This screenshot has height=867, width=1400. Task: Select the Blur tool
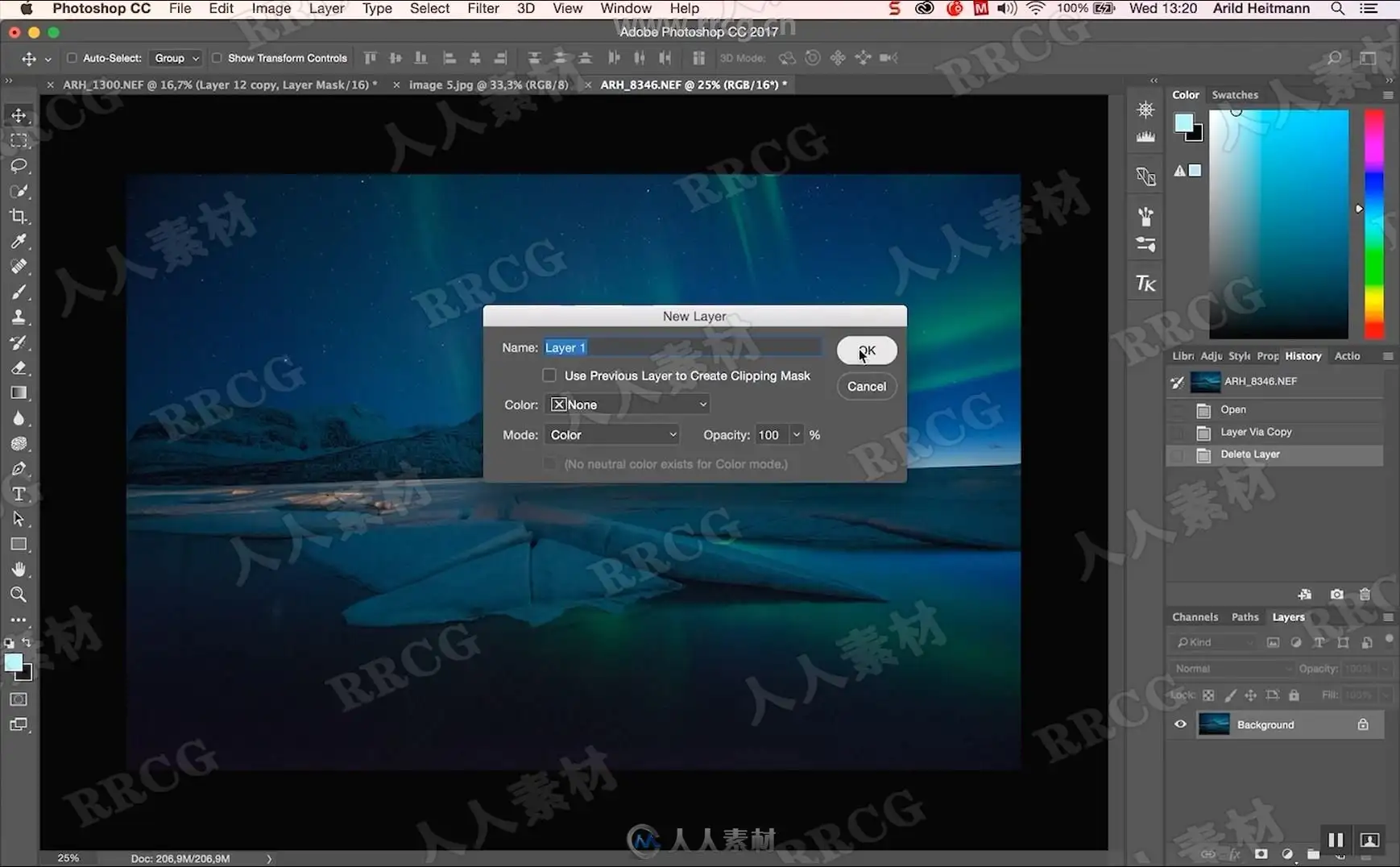click(x=19, y=418)
